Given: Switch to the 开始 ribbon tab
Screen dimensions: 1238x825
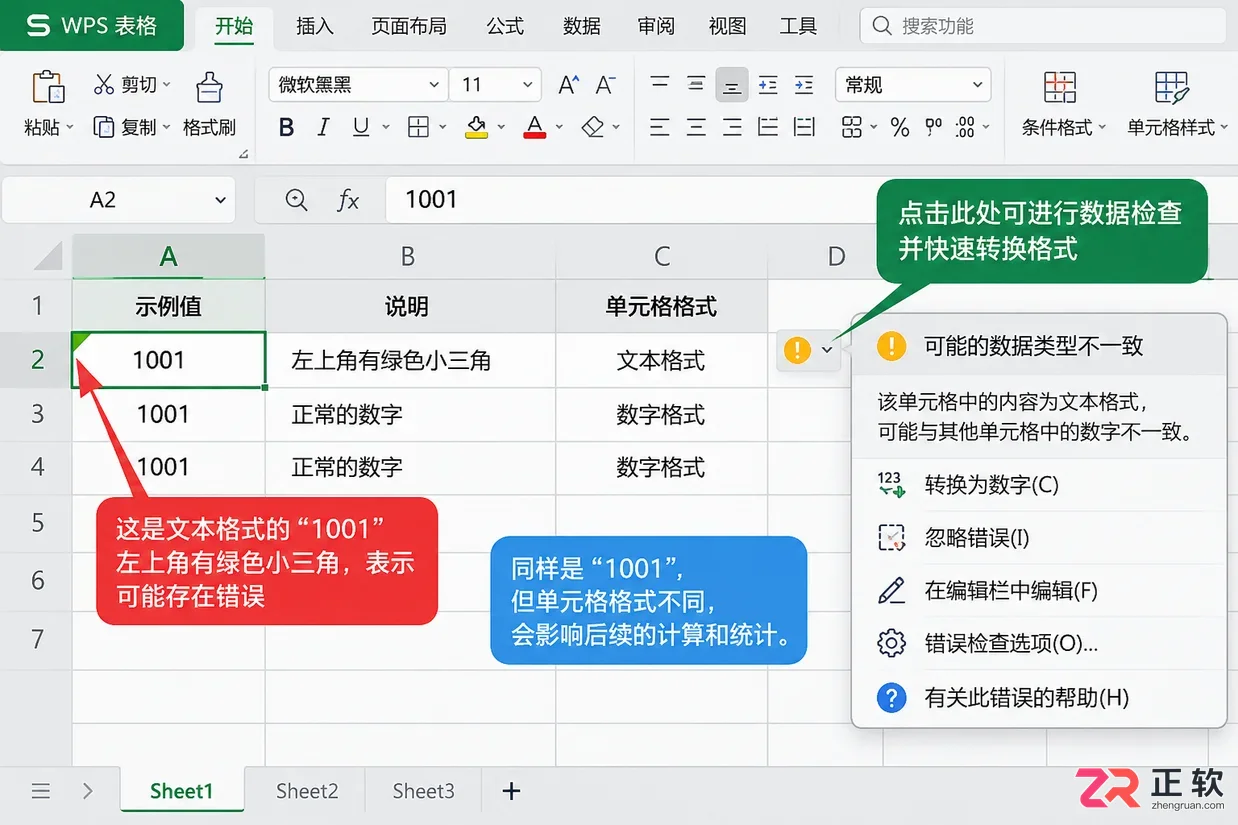Looking at the screenshot, I should click(x=234, y=26).
